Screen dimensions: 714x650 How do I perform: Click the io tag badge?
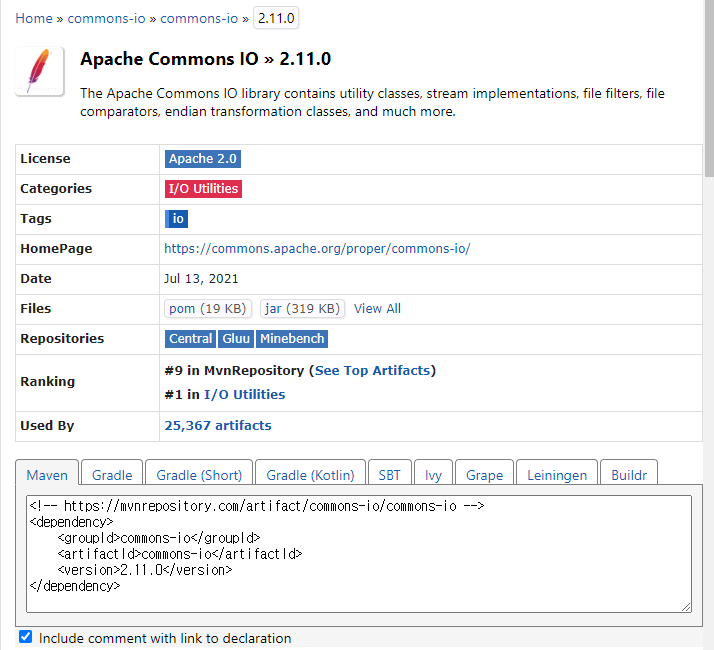click(176, 219)
